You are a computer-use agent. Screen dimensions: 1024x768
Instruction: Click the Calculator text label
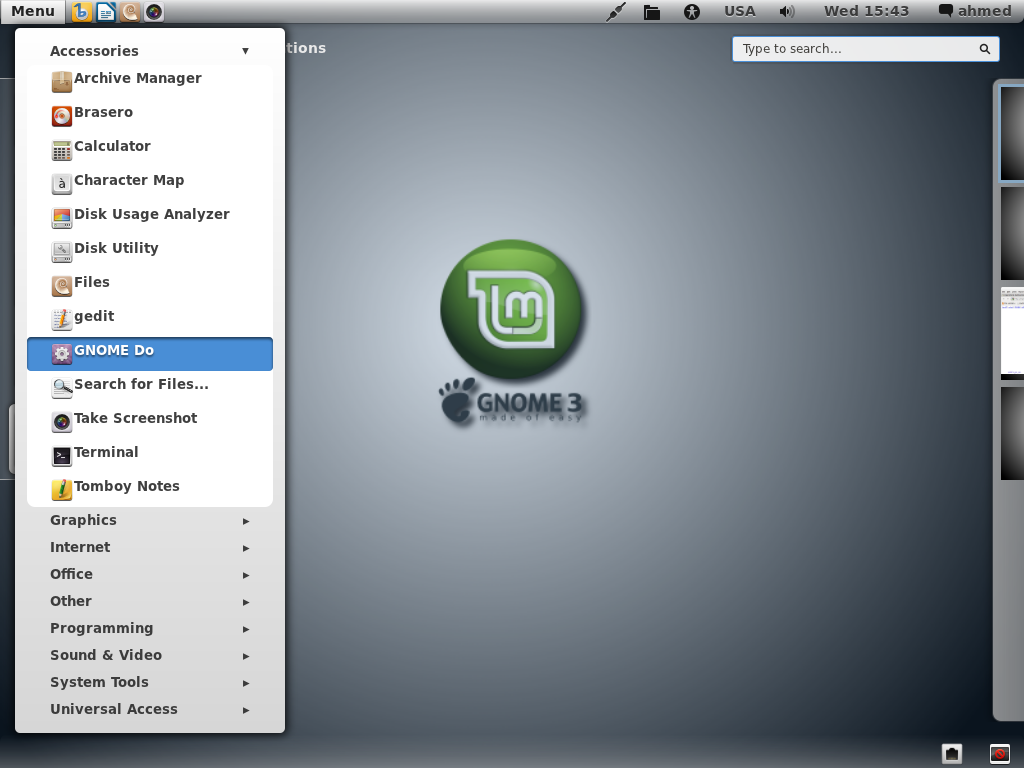coord(112,146)
